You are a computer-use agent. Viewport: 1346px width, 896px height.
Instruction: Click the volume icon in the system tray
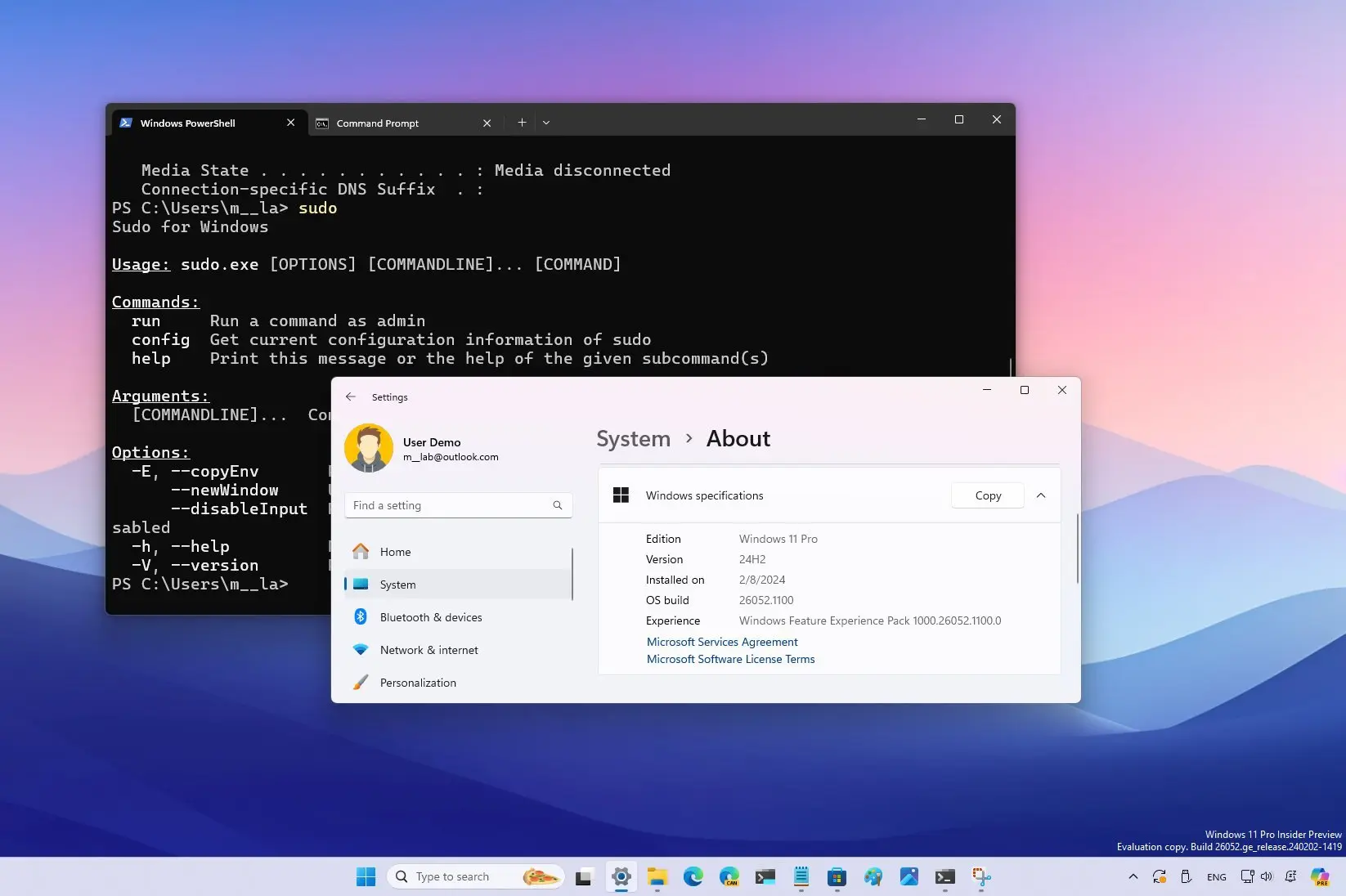point(1266,876)
